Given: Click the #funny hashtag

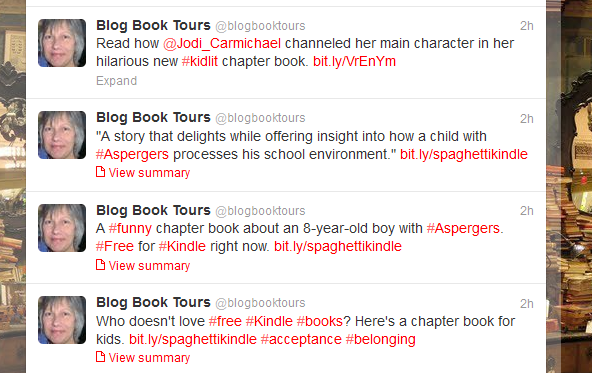Looking at the screenshot, I should point(130,228).
